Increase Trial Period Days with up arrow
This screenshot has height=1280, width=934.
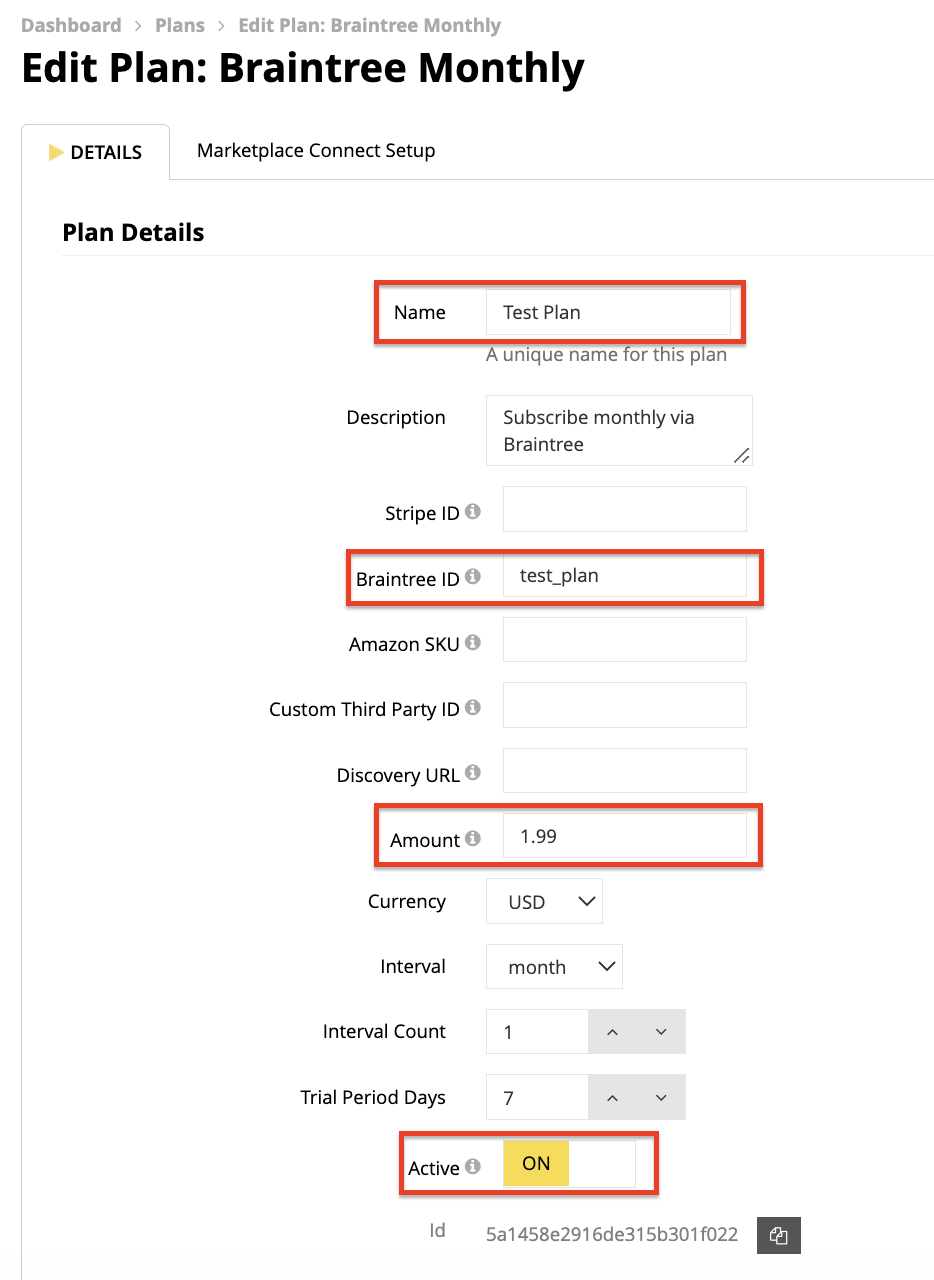click(x=612, y=1098)
